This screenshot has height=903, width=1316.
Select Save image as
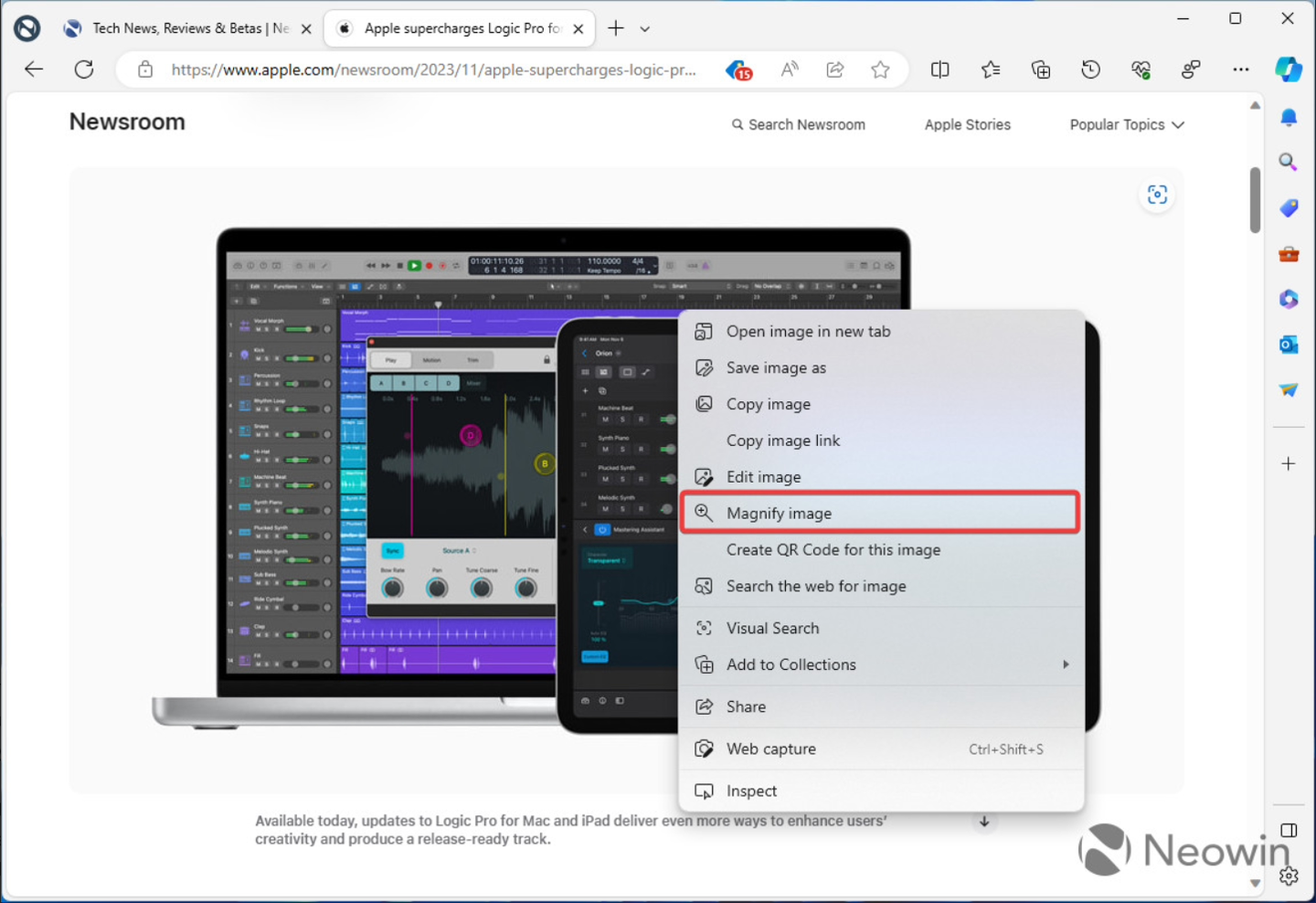click(x=776, y=367)
